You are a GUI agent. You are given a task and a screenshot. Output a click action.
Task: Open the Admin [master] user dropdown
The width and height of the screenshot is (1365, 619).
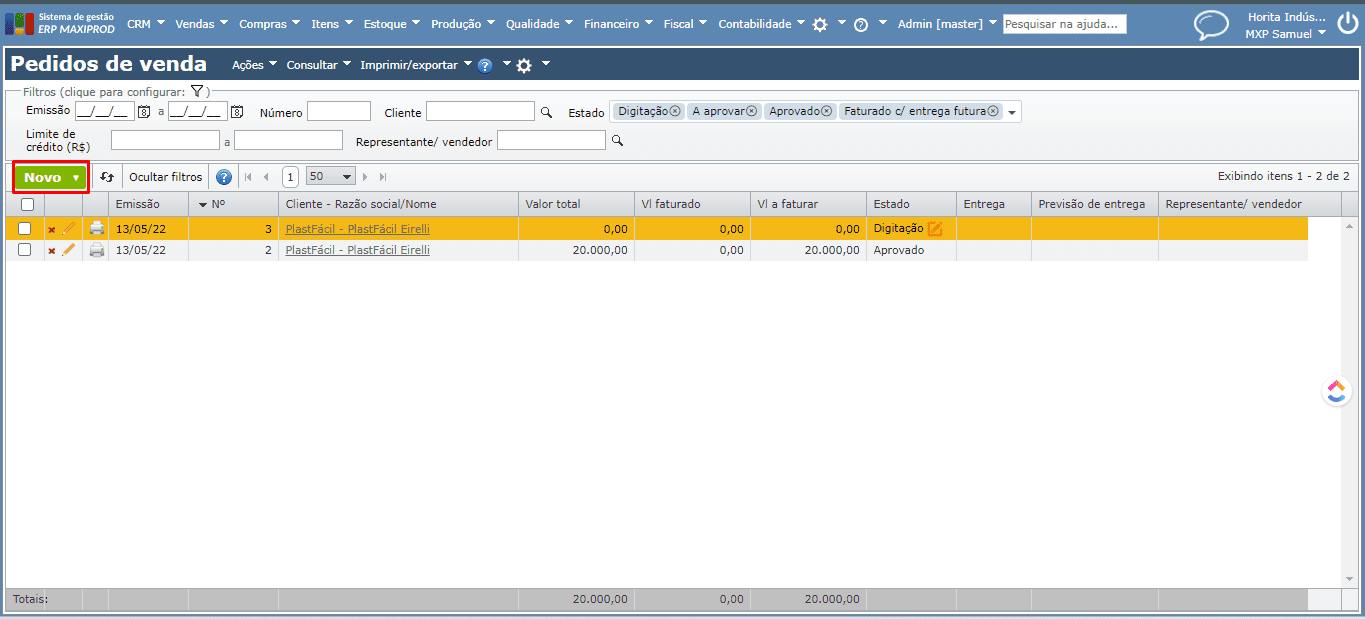[947, 24]
